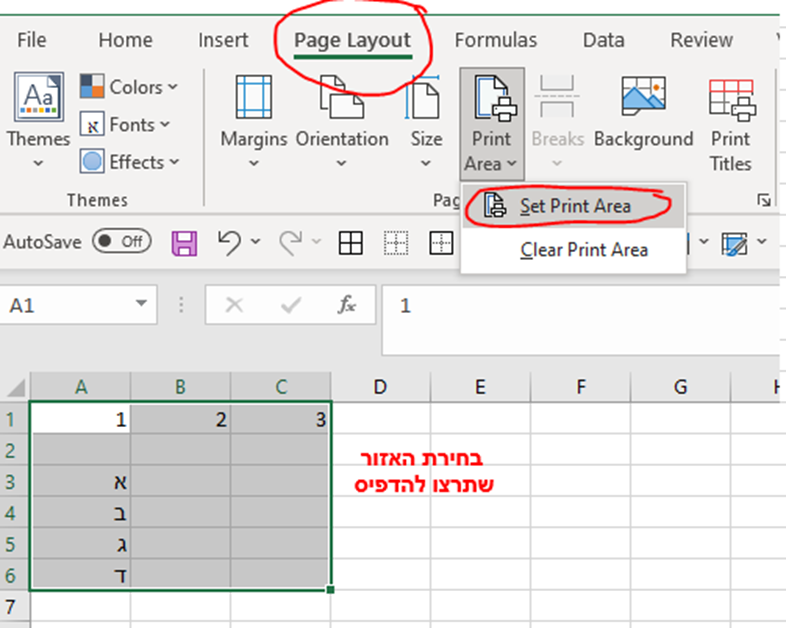Switch to the Home tab
This screenshot has width=786, height=628.
(x=125, y=40)
